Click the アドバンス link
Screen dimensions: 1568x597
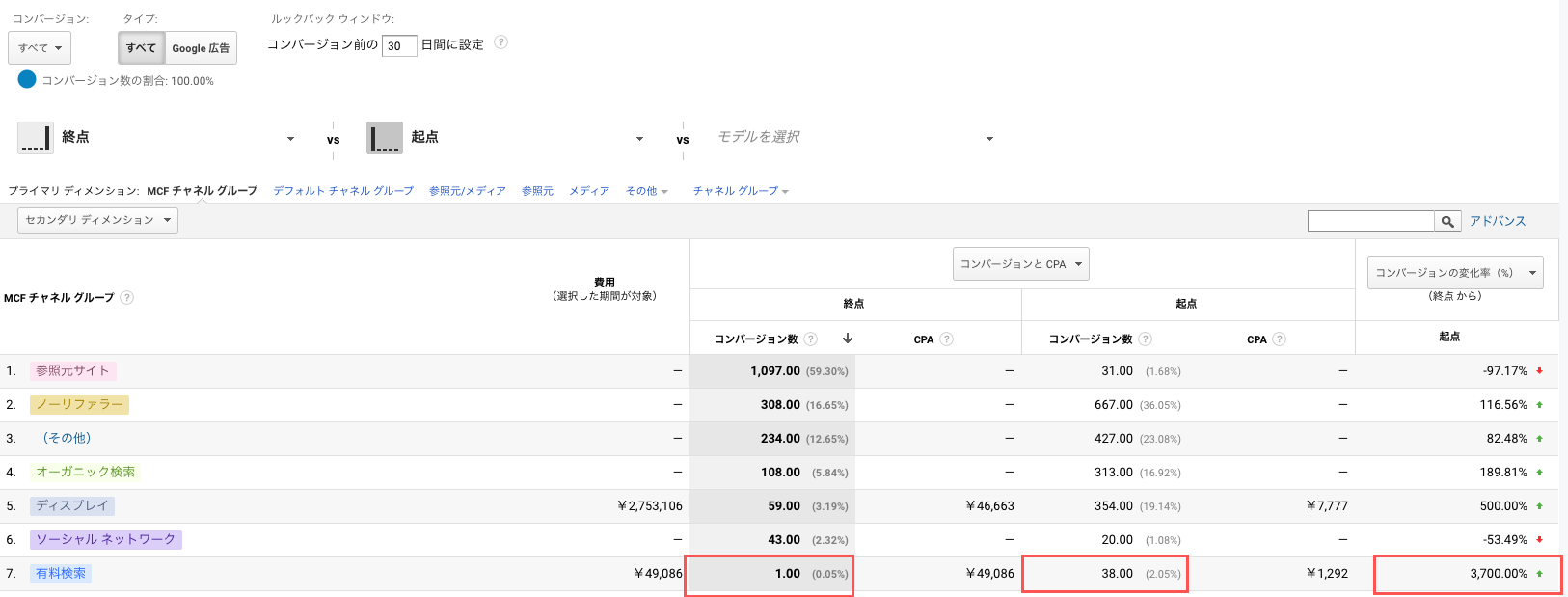pos(1497,221)
